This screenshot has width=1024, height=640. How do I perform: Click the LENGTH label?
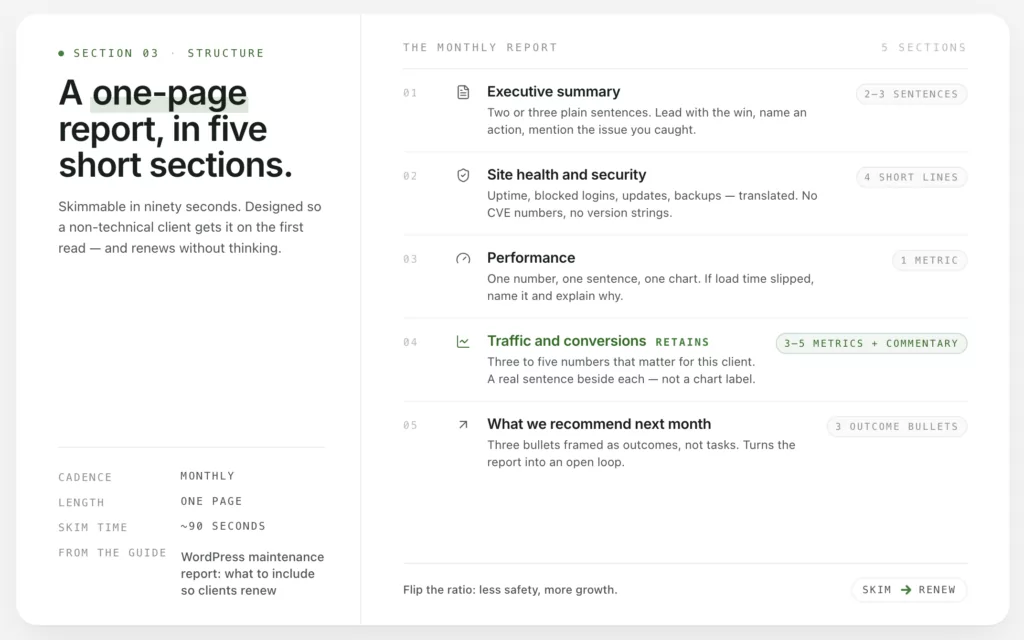81,502
